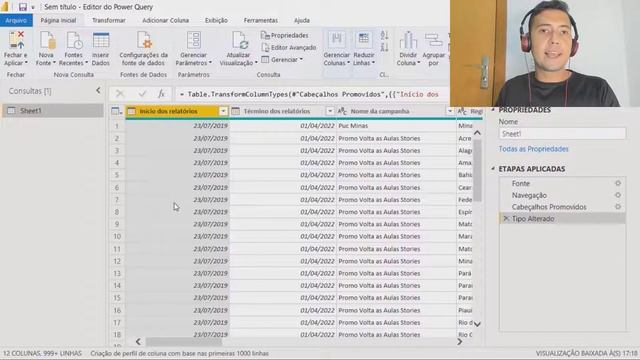Open settings gear for the Fonte step
The height and width of the screenshot is (360, 640).
click(x=618, y=183)
